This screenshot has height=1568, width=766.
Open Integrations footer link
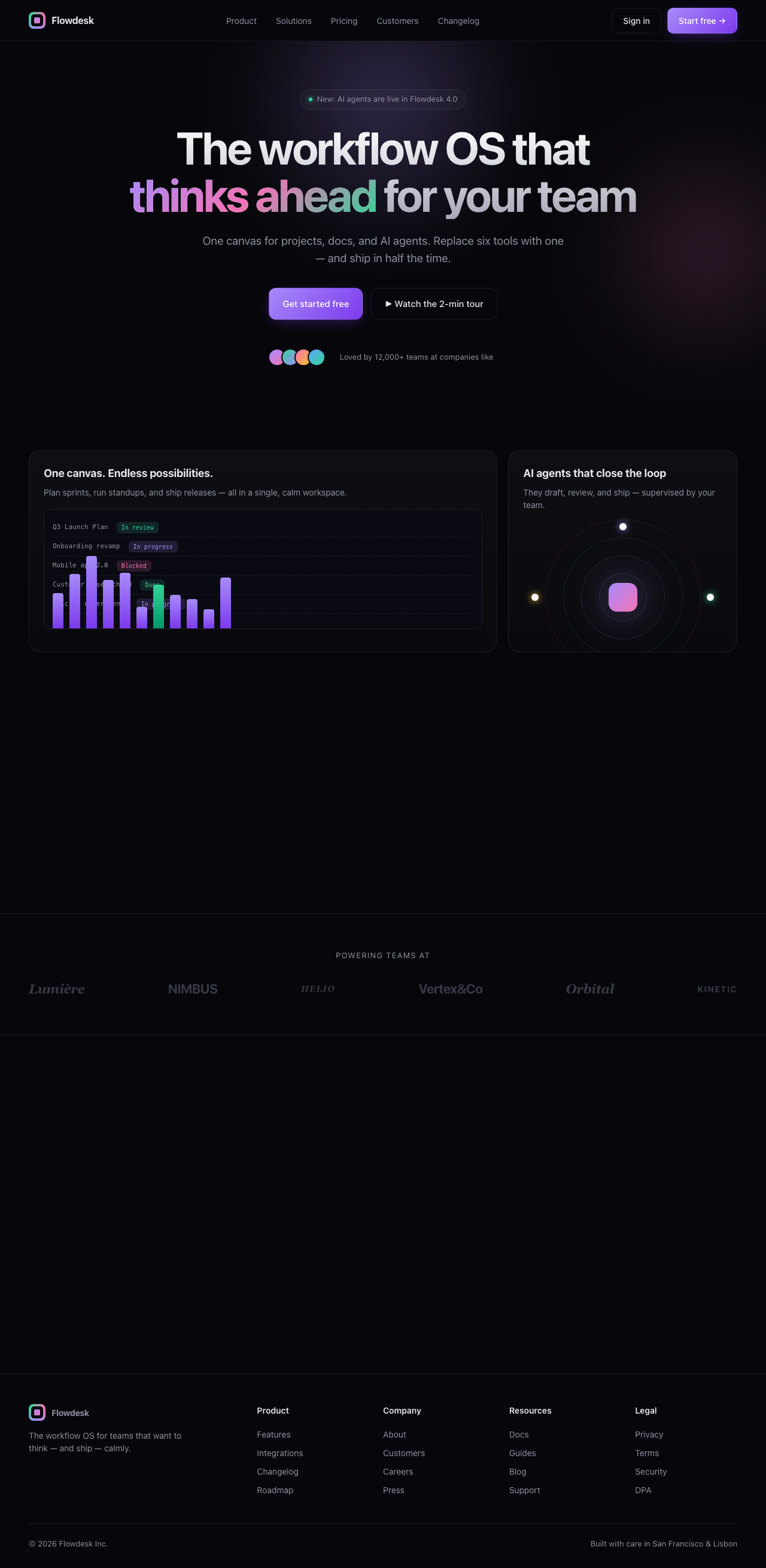point(280,1454)
